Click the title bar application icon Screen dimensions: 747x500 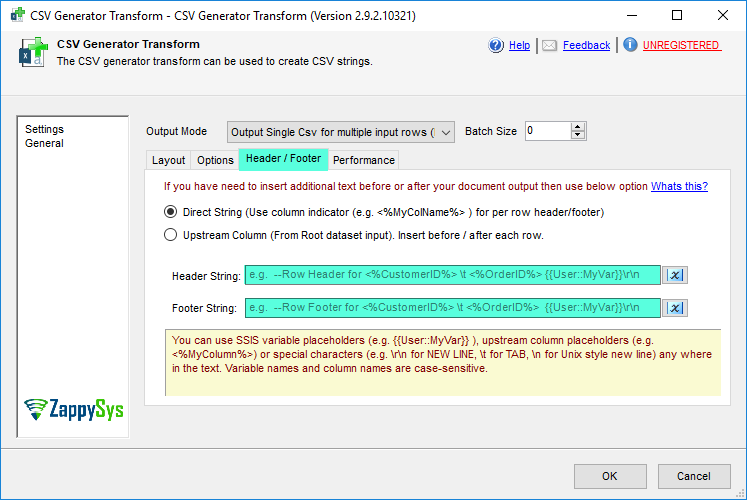[x=17, y=15]
